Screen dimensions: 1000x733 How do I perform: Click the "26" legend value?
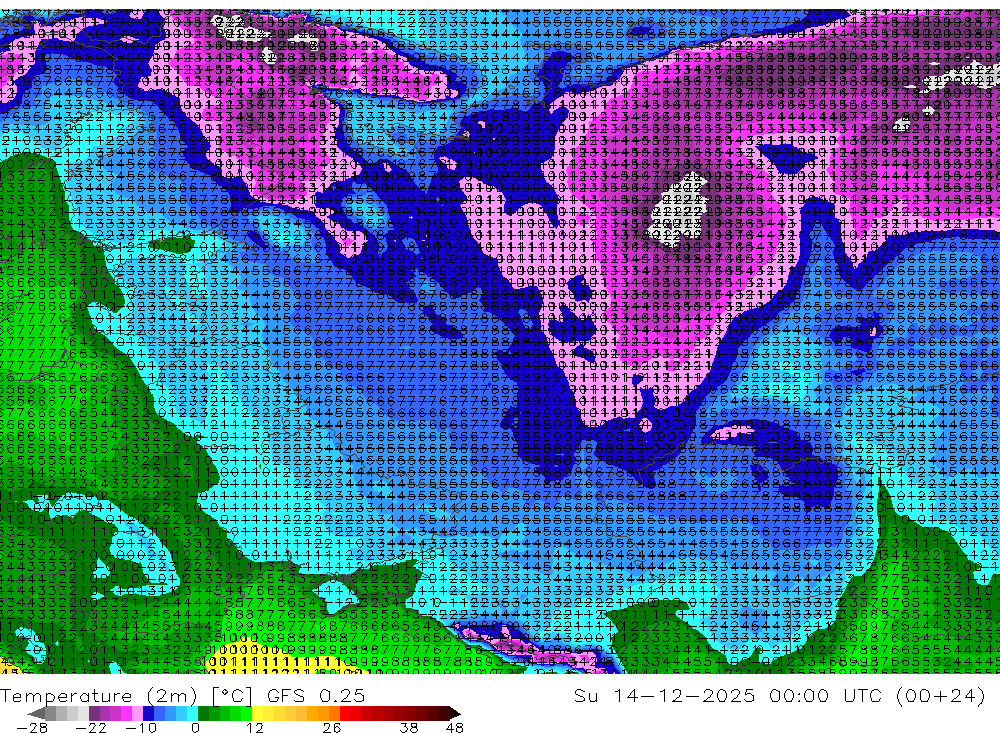point(332,728)
